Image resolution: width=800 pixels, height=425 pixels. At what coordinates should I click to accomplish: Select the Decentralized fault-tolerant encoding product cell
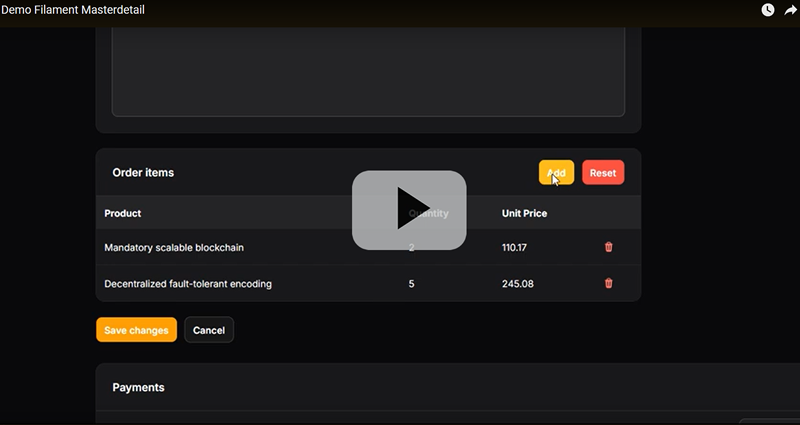pos(188,284)
